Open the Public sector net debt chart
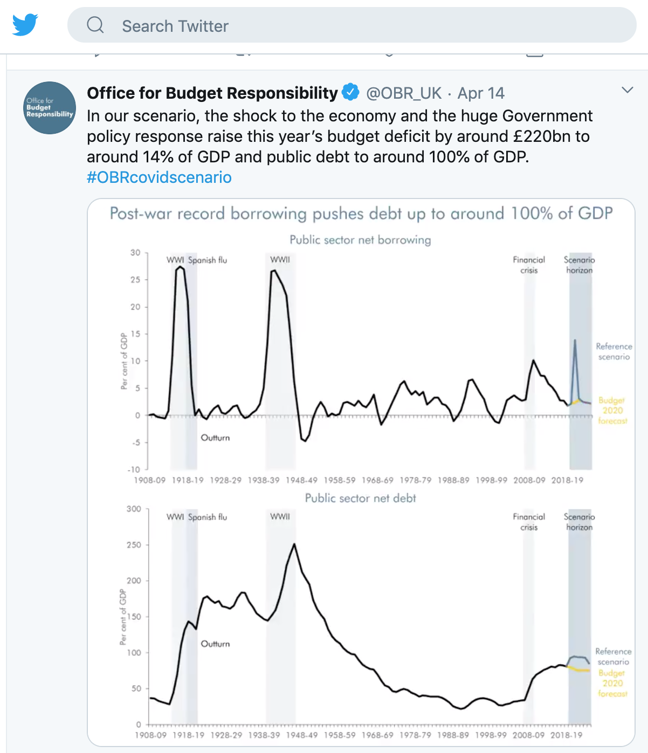This screenshot has width=648, height=753. 360,615
